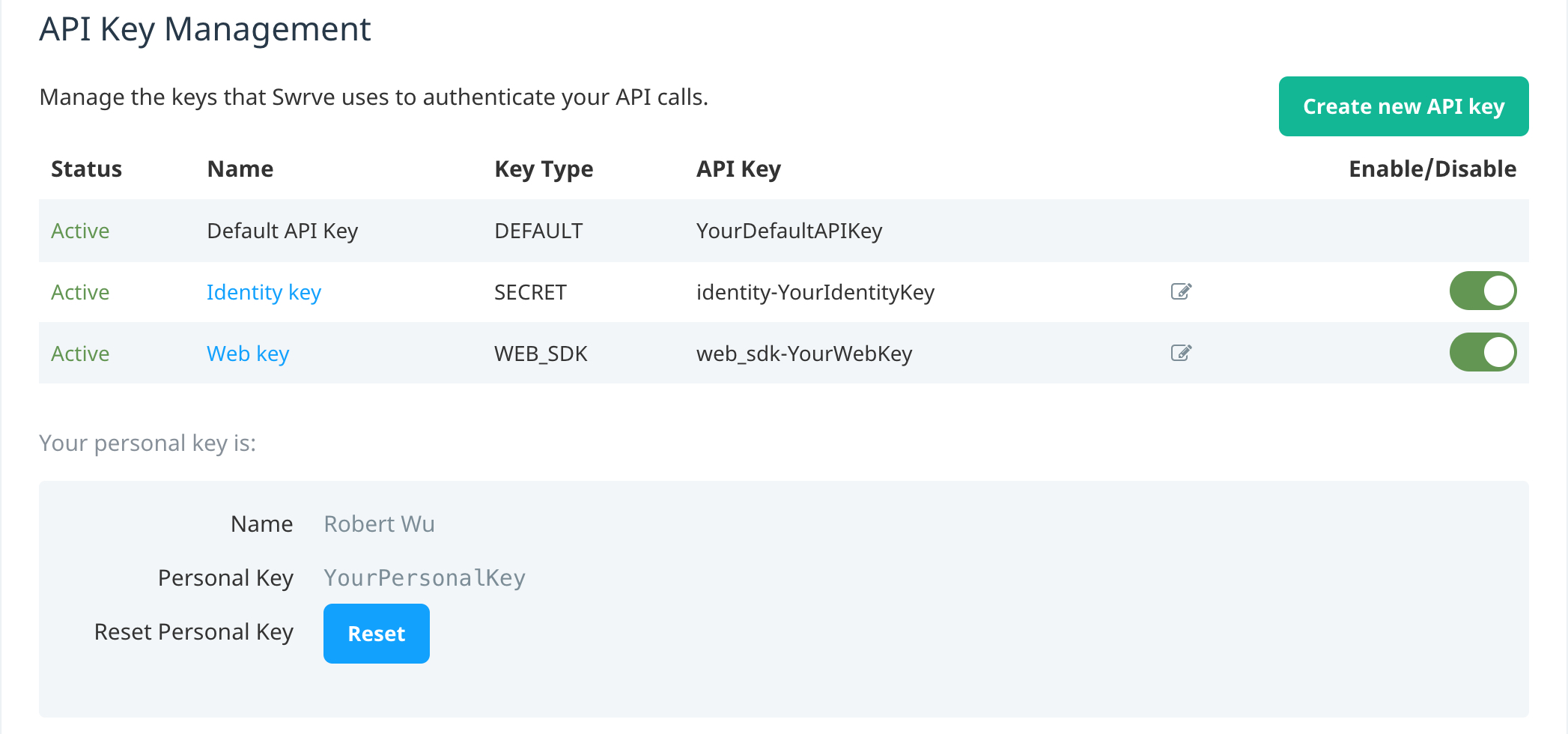The image size is (1568, 734).
Task: Click the YourPersonalKey value
Action: [424, 577]
